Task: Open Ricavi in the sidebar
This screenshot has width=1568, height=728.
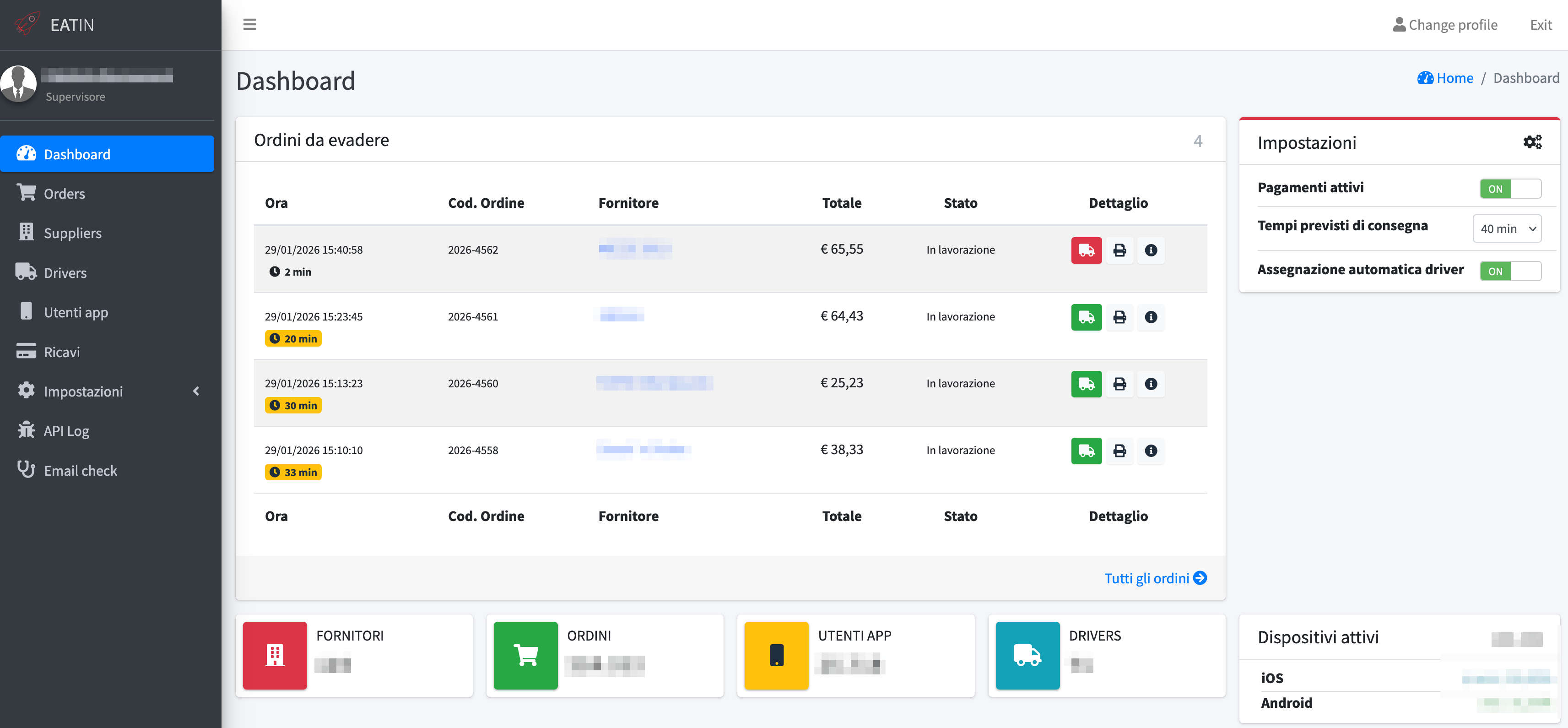Action: (107, 352)
